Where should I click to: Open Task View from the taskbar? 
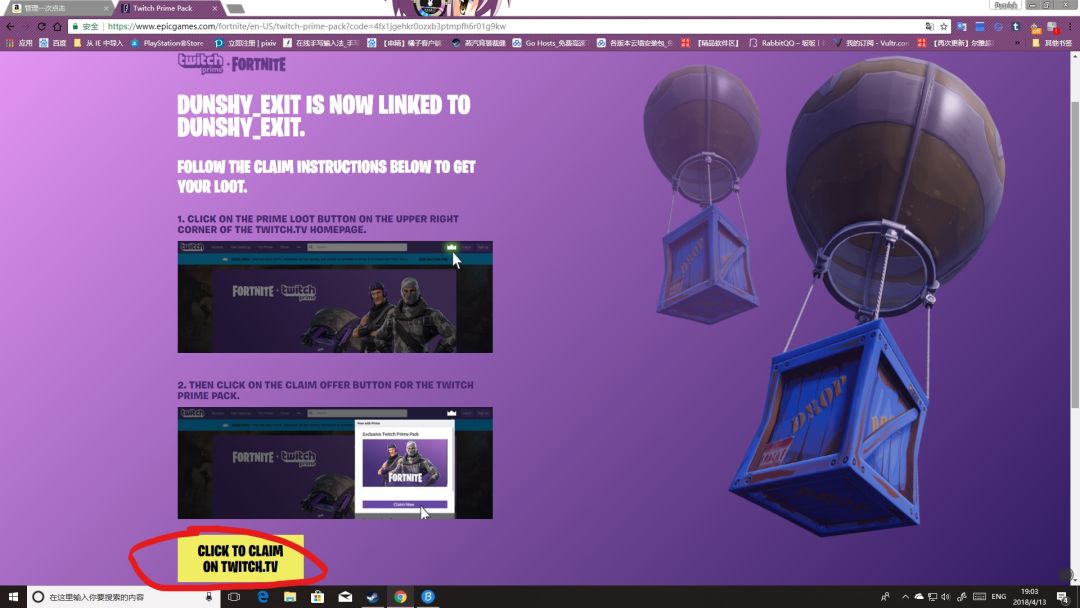pyautogui.click(x=234, y=597)
